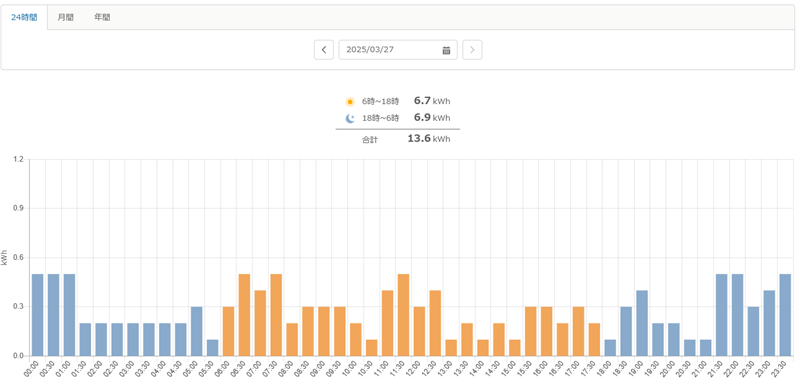Switch to the 月間 tab

click(x=65, y=17)
